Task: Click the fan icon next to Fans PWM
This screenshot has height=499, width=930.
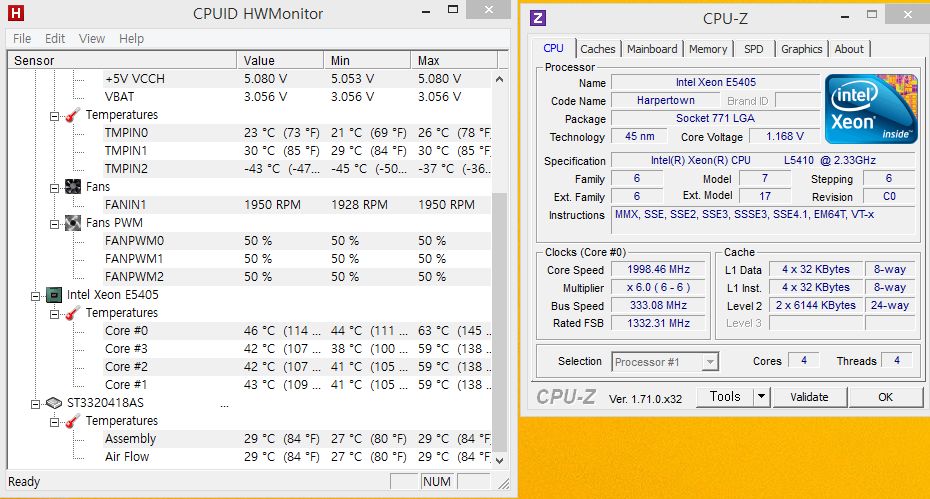Action: pyautogui.click(x=72, y=223)
